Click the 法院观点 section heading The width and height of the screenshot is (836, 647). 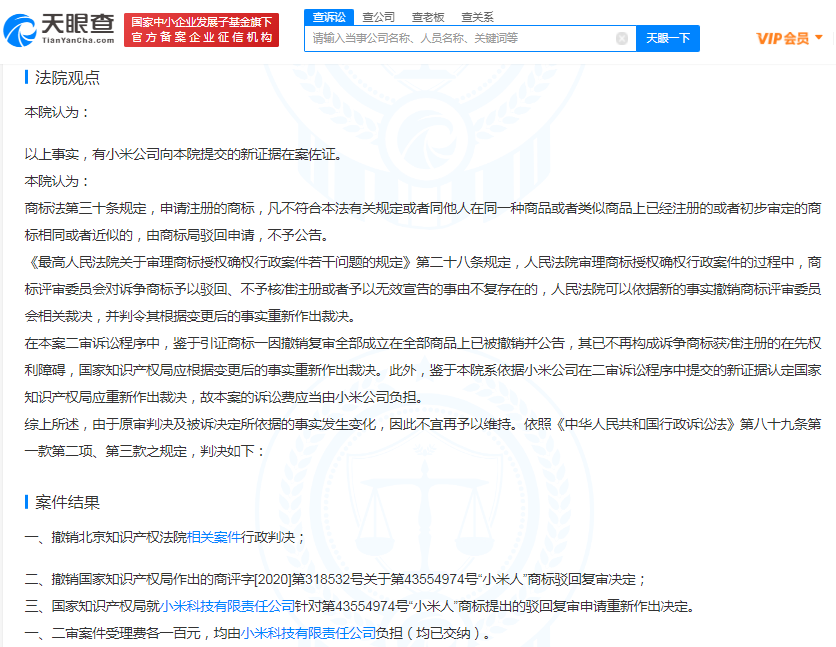point(67,78)
